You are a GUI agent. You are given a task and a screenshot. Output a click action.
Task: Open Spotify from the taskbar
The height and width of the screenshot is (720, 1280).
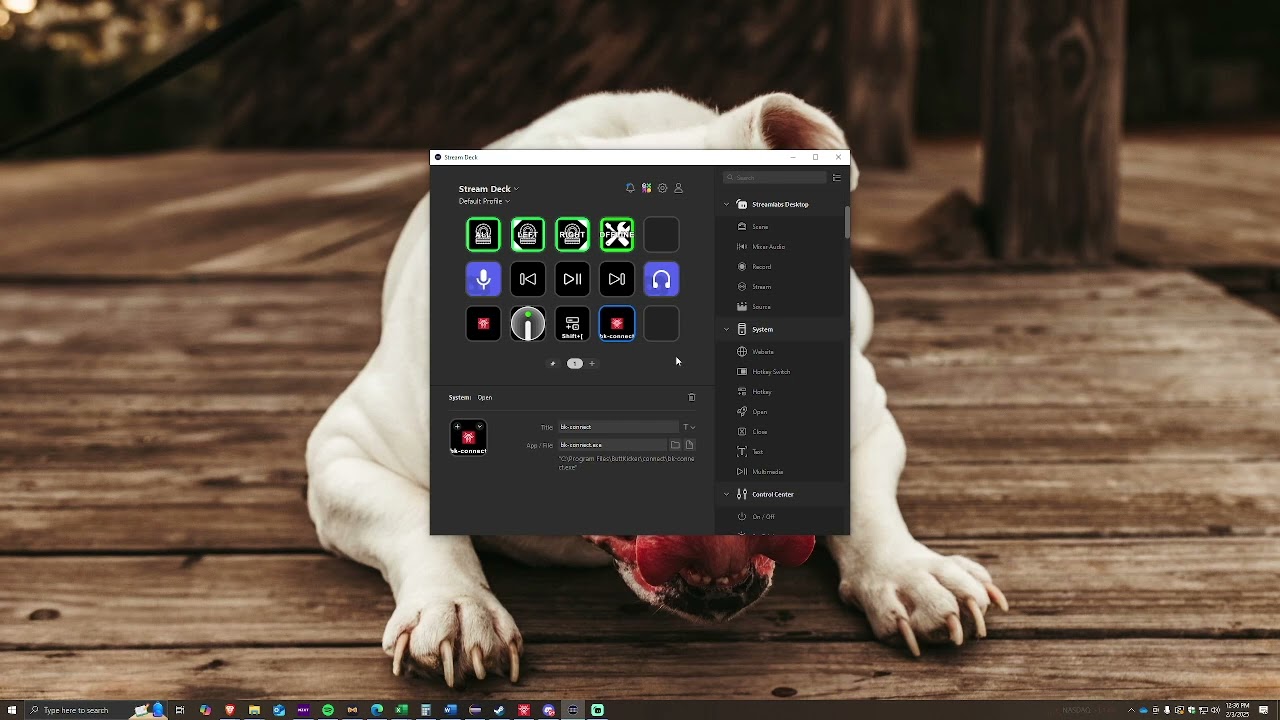point(327,710)
